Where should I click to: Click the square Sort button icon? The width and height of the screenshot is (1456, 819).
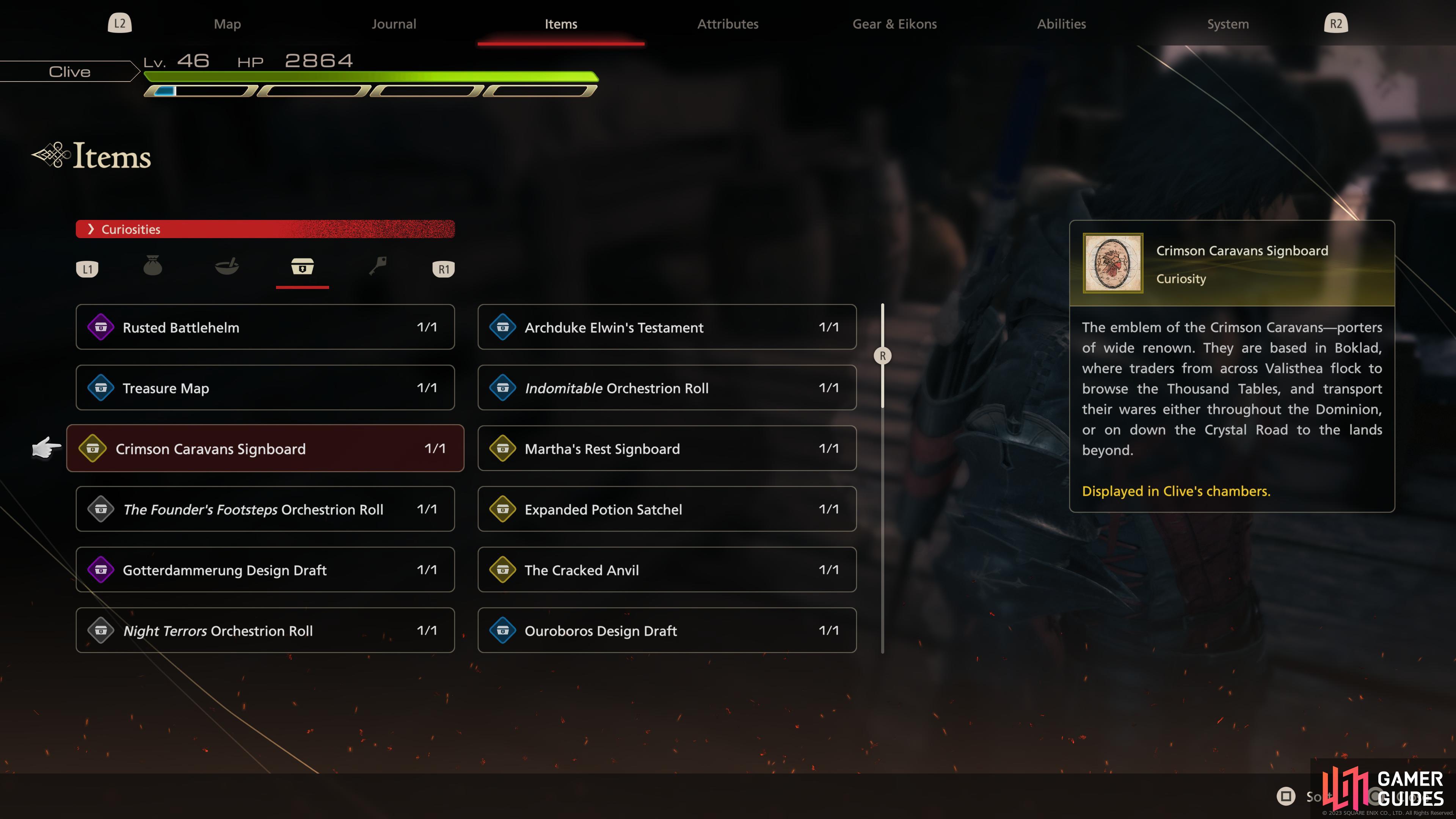click(1286, 796)
